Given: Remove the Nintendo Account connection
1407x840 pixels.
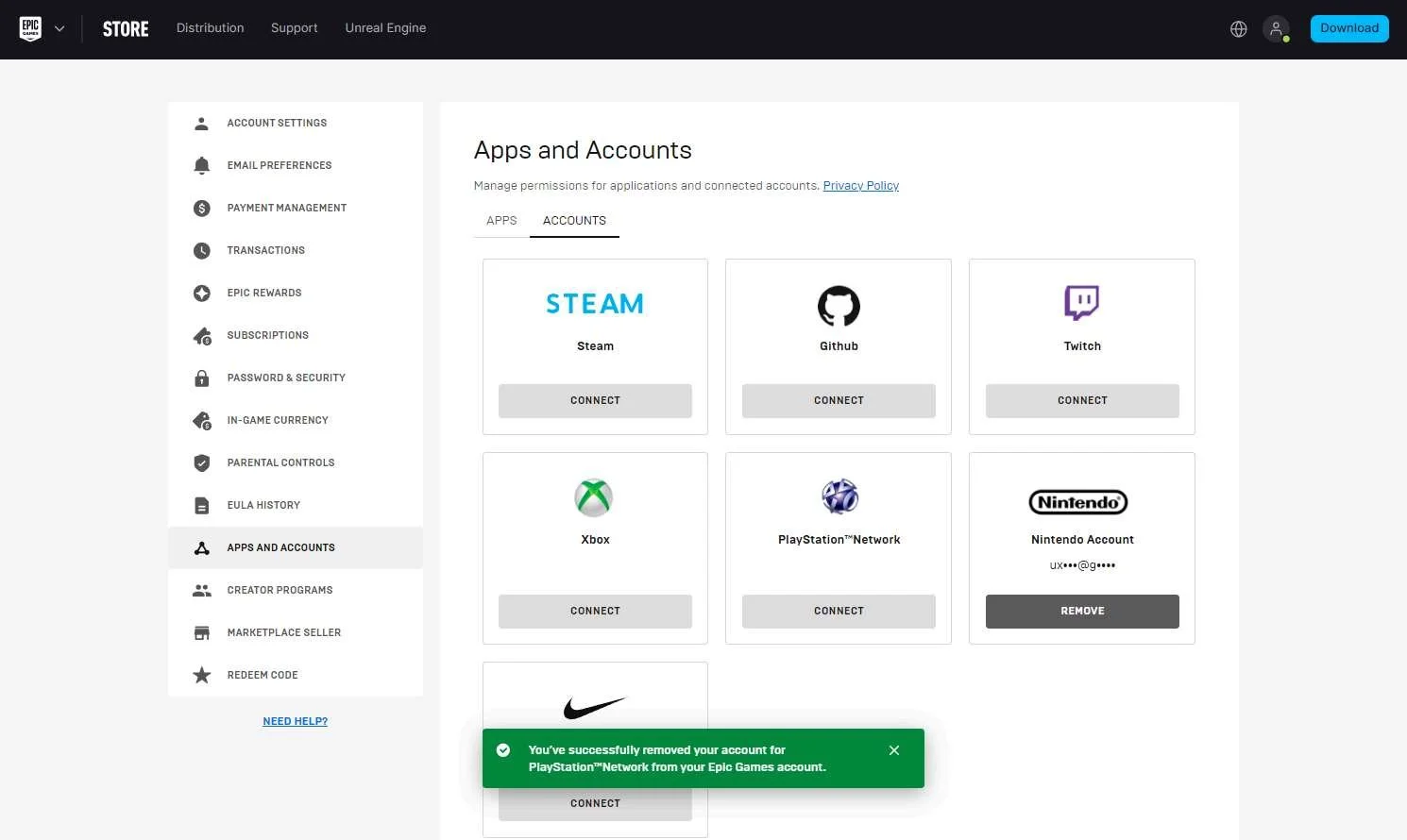Looking at the screenshot, I should [1082, 612].
